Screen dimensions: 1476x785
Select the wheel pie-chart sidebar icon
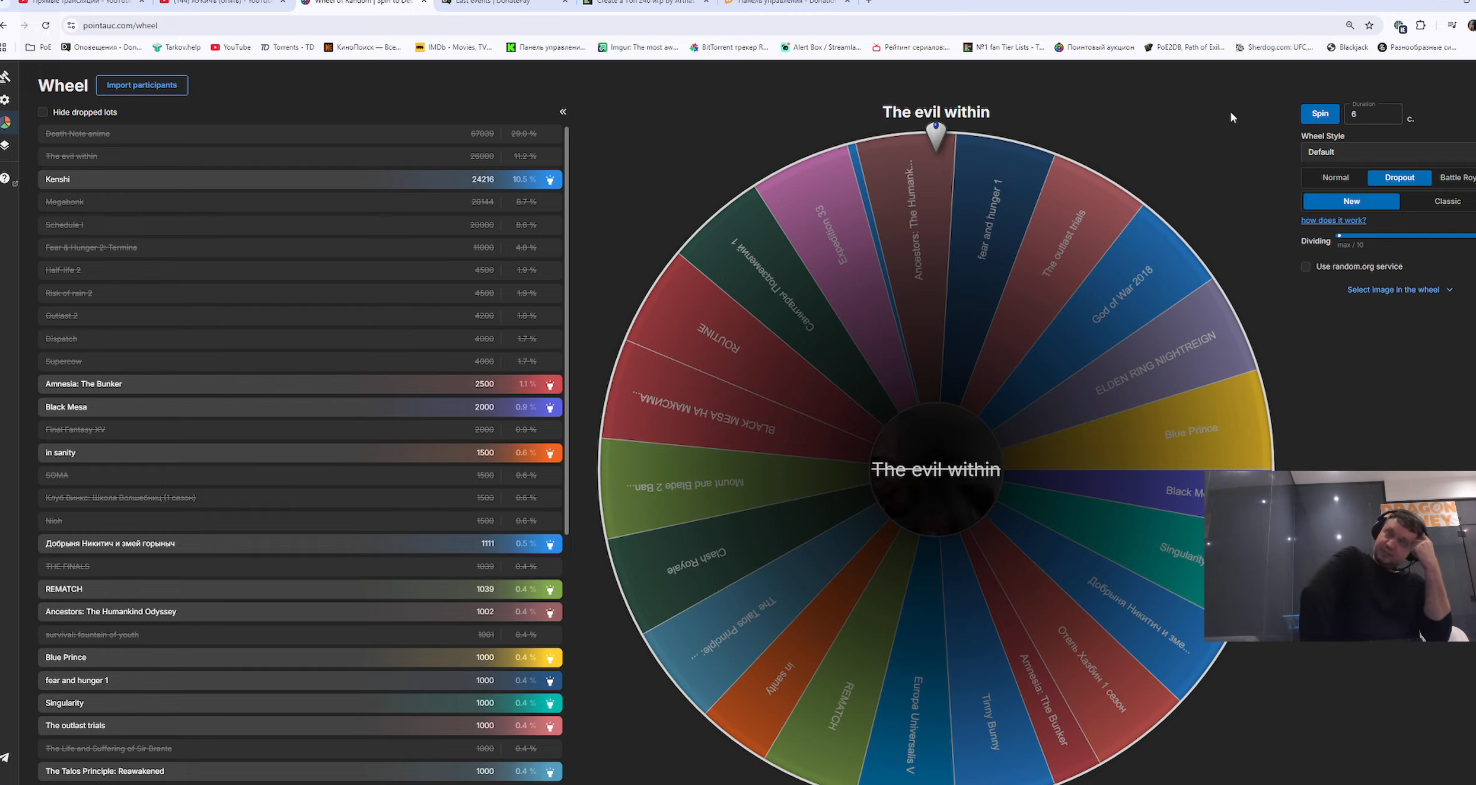click(x=5, y=122)
